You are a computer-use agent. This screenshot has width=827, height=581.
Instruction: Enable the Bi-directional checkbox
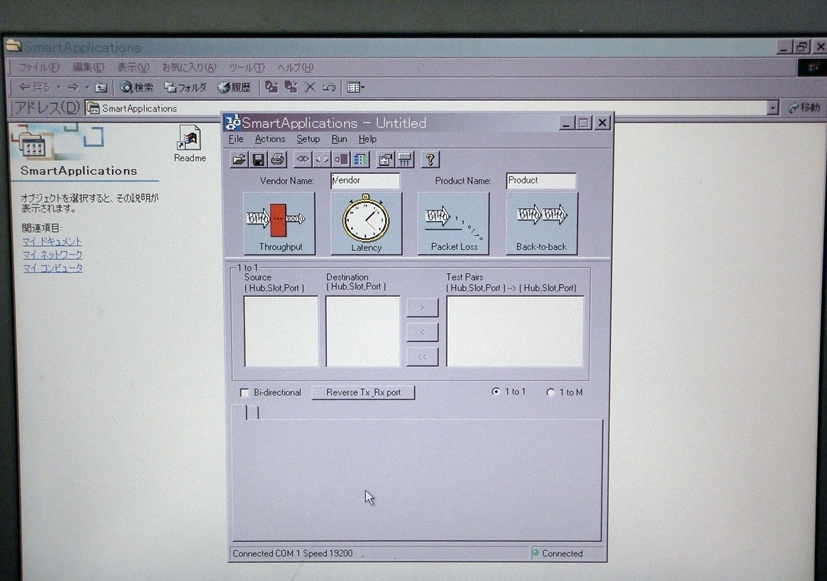coord(244,392)
